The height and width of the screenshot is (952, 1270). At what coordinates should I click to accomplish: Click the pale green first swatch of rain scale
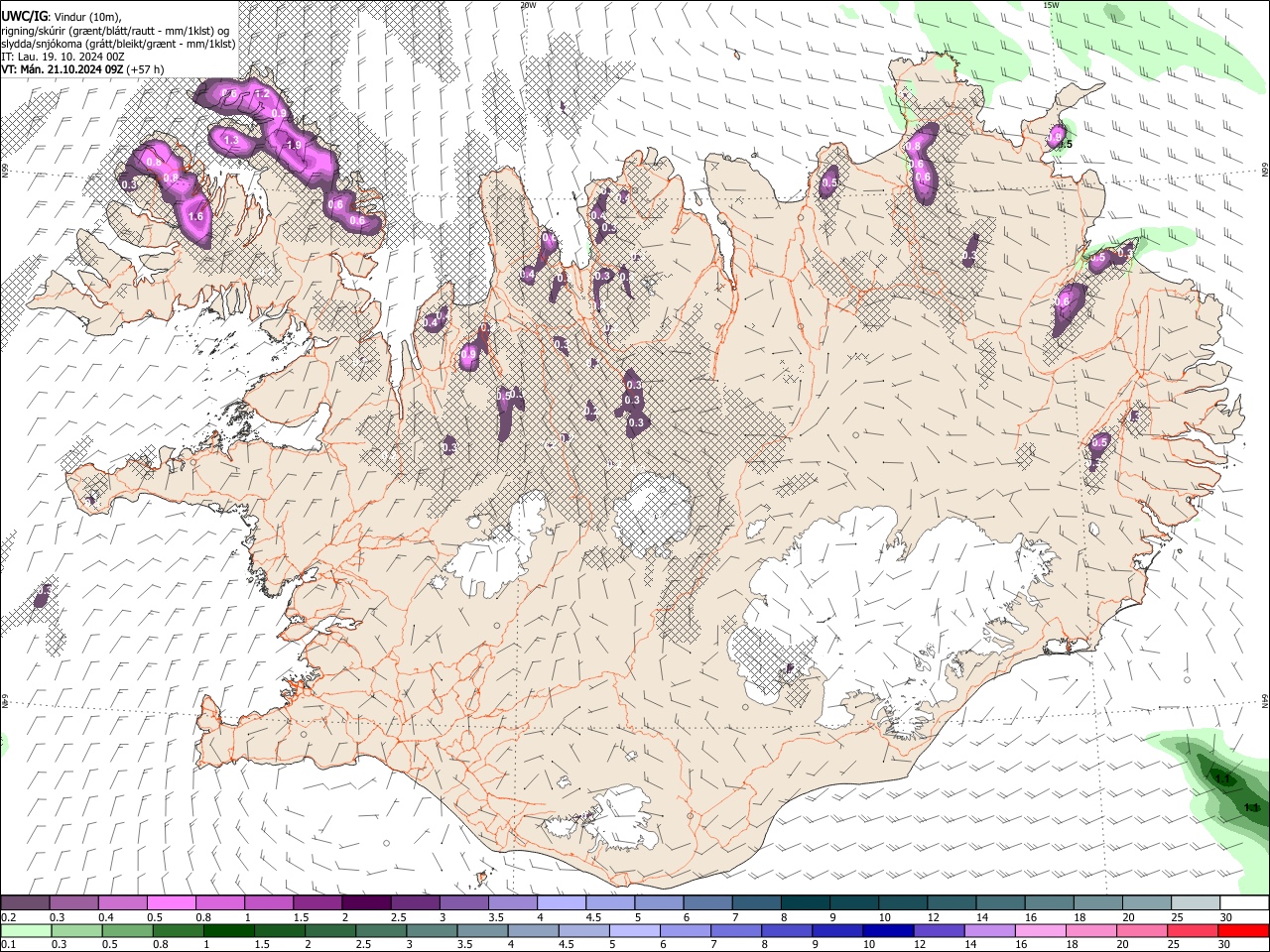click(26, 930)
